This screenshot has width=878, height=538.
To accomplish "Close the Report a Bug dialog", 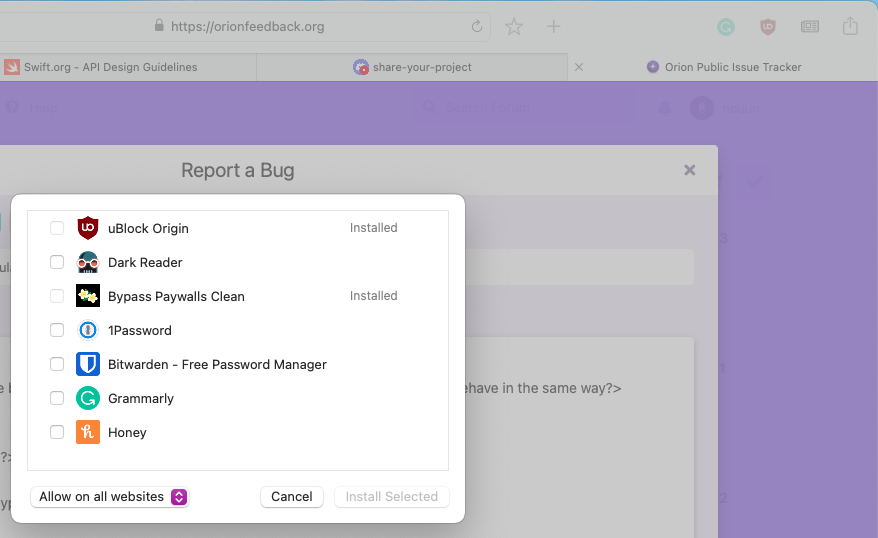I will point(689,170).
